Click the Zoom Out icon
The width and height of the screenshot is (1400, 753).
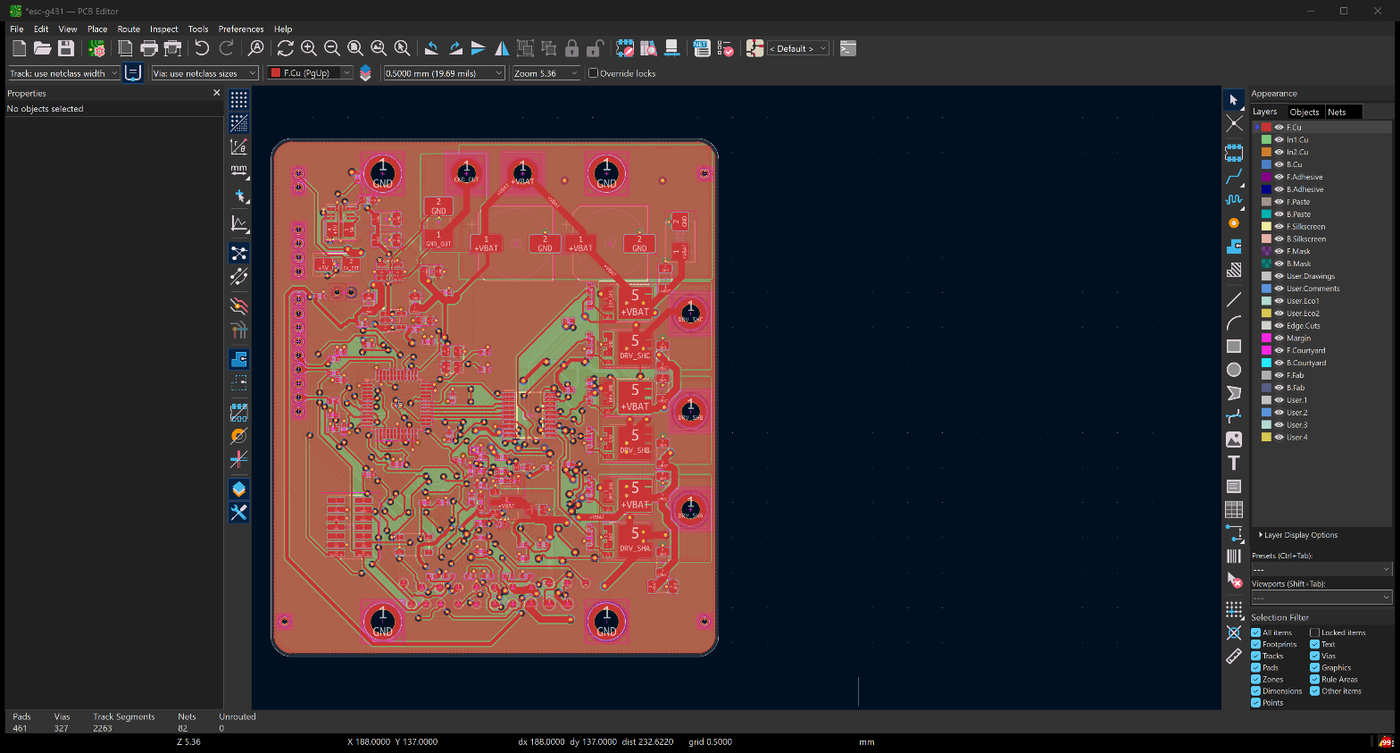(331, 48)
